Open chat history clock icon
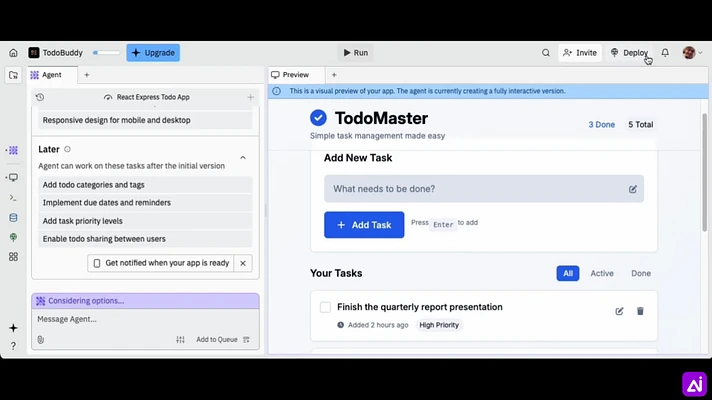Screen dimensions: 712x400 coord(40,97)
